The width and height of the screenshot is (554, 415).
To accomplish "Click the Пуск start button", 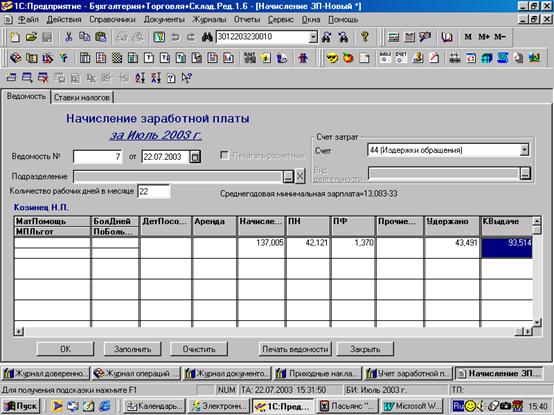I will [x=21, y=406].
